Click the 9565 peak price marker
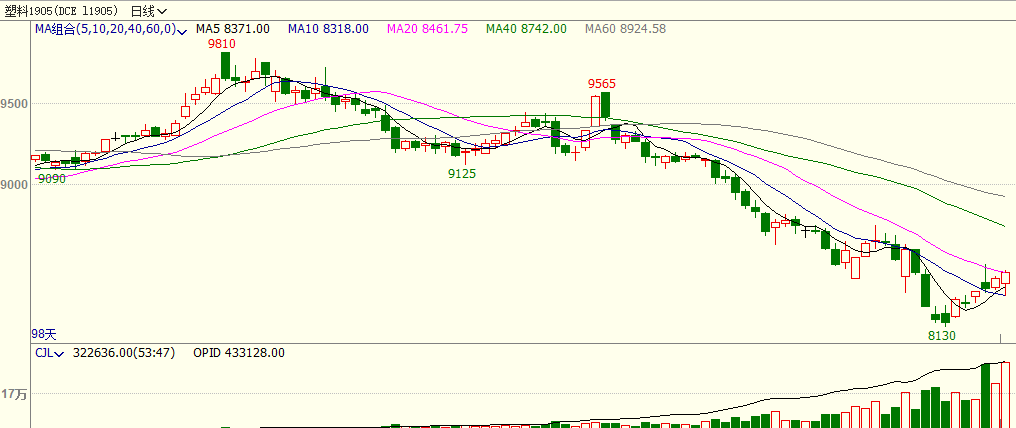The height and width of the screenshot is (428, 1016). click(601, 84)
